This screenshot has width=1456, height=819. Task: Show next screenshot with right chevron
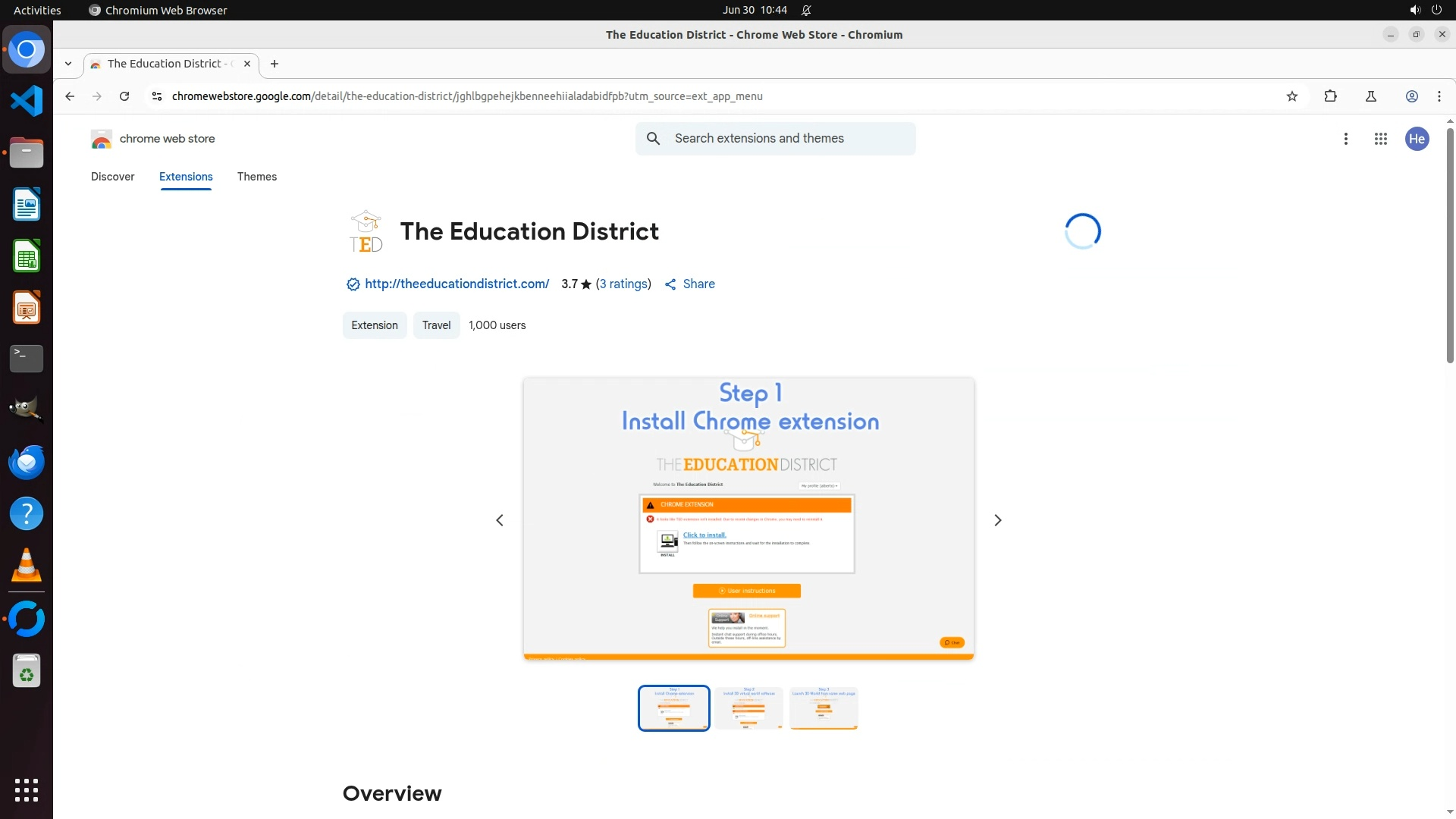pyautogui.click(x=998, y=520)
